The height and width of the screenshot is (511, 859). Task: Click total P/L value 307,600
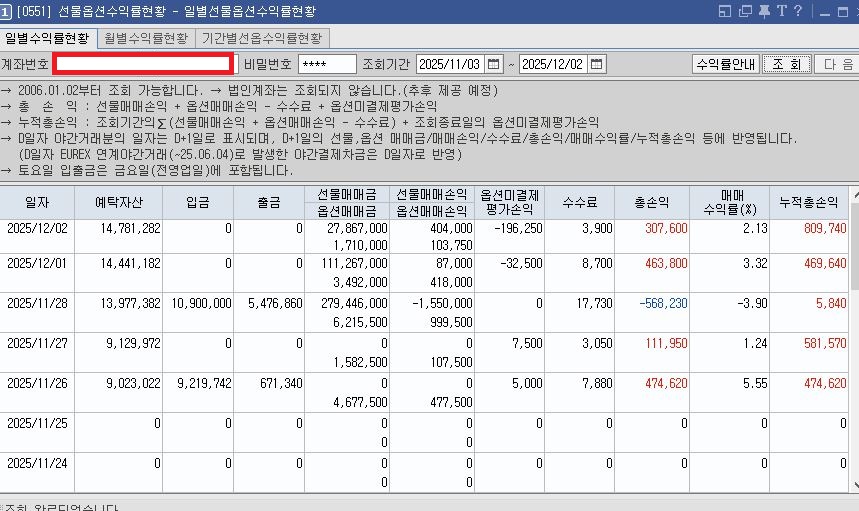pos(666,228)
